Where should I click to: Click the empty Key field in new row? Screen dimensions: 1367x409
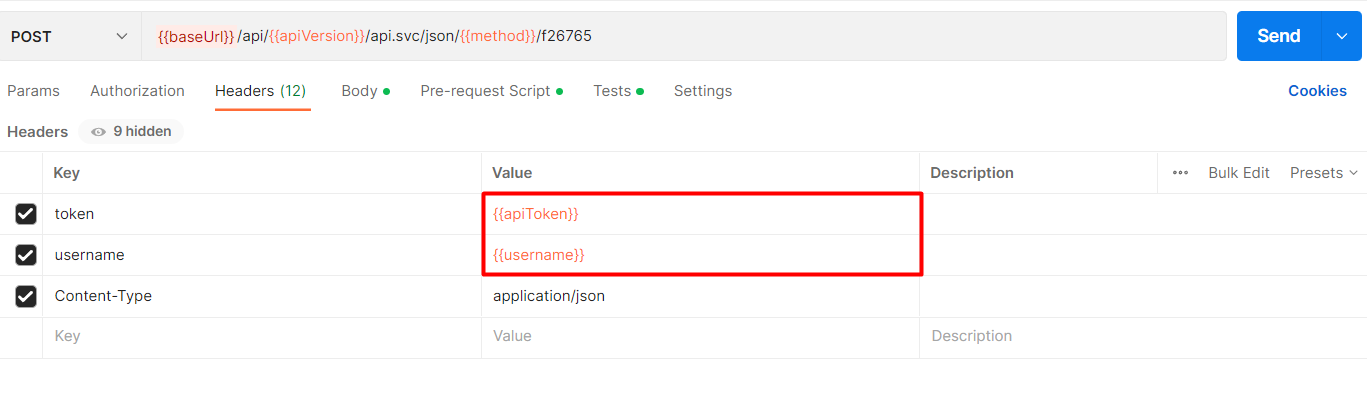click(x=260, y=337)
